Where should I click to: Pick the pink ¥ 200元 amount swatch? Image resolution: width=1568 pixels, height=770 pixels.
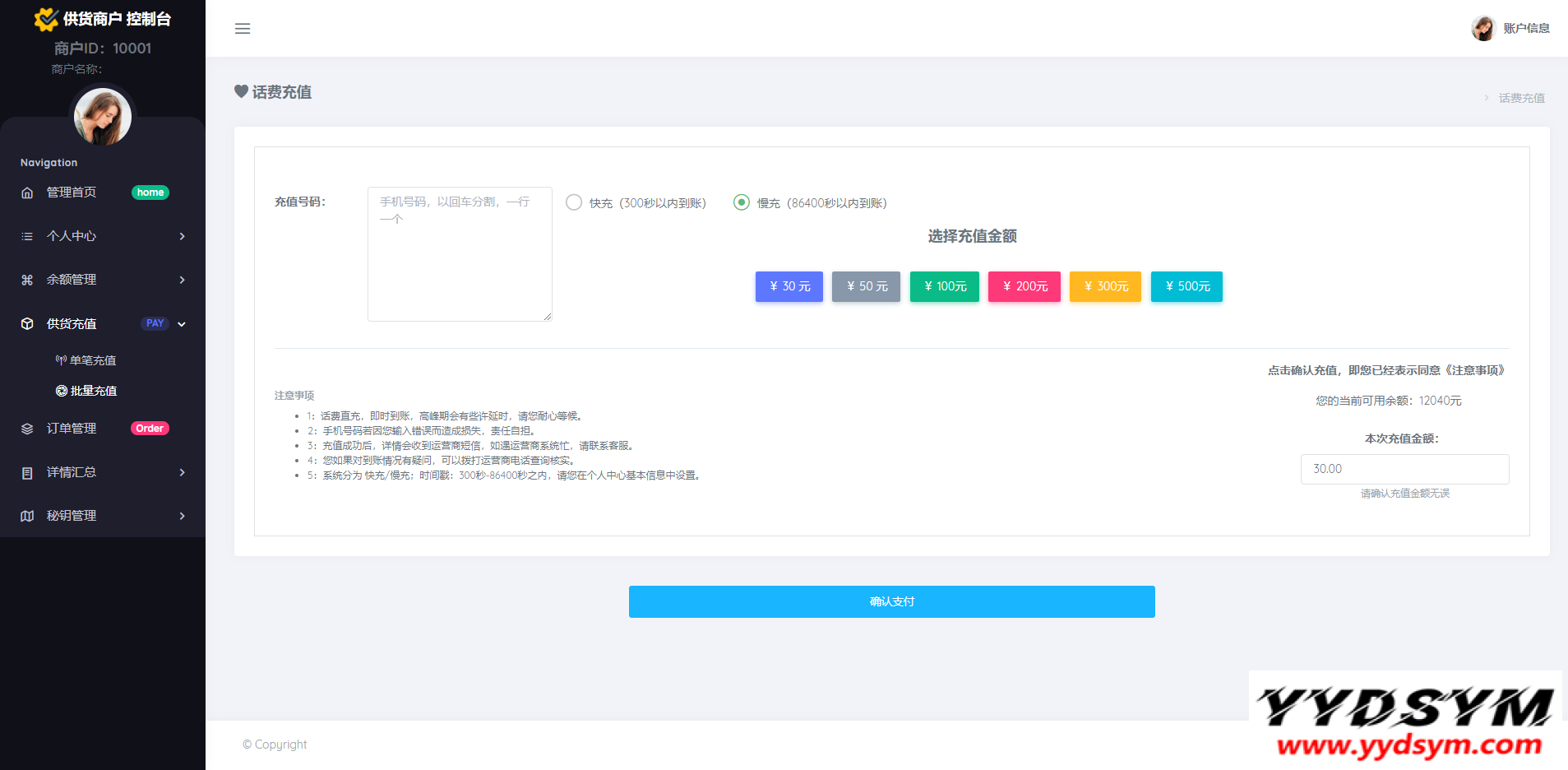1024,286
